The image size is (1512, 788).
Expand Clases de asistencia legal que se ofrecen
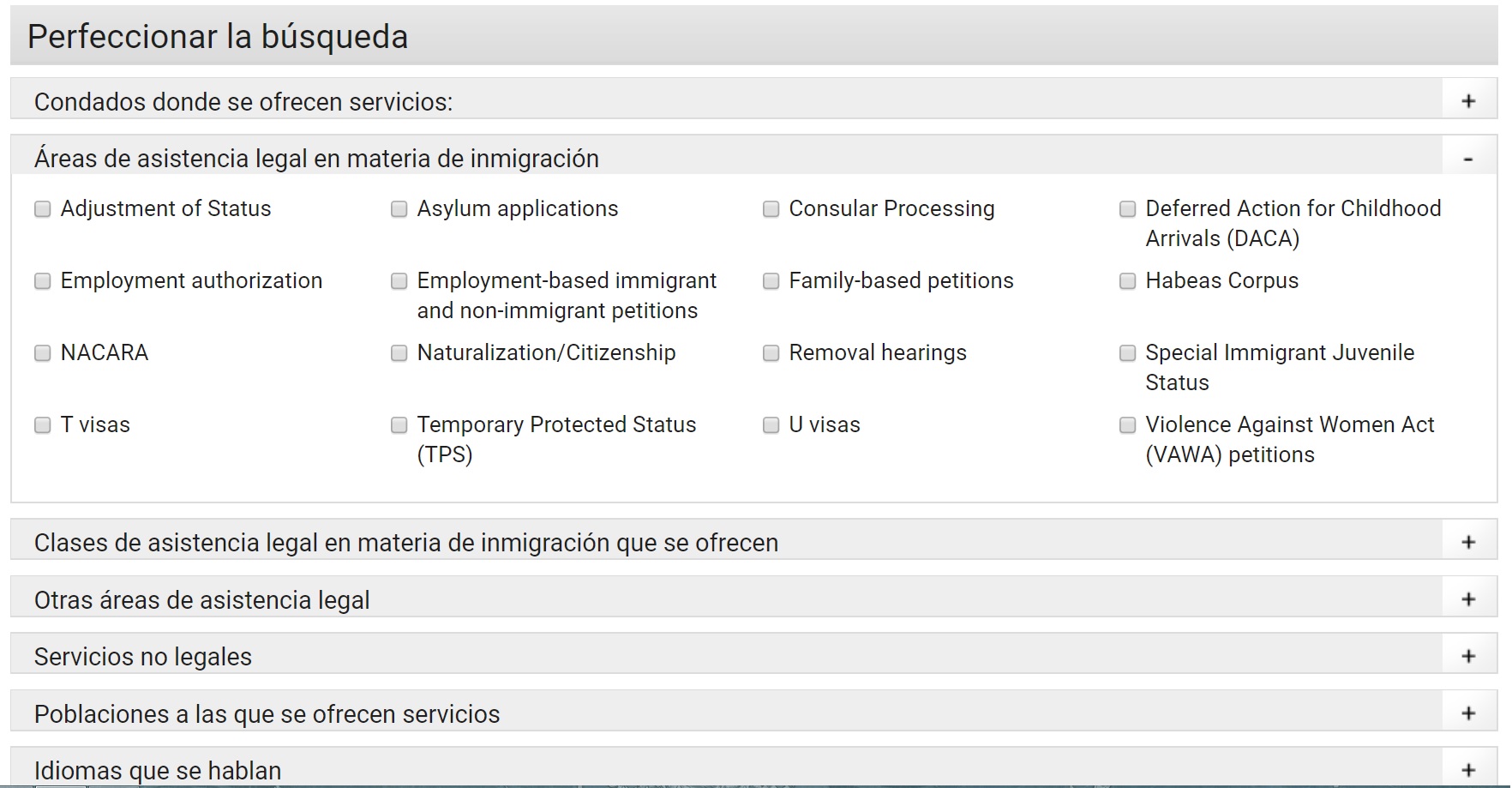pos(1469,542)
